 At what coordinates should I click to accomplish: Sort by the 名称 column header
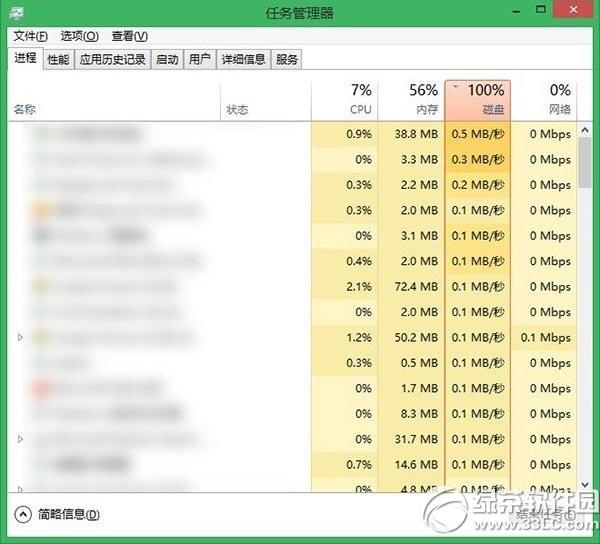[x=114, y=100]
